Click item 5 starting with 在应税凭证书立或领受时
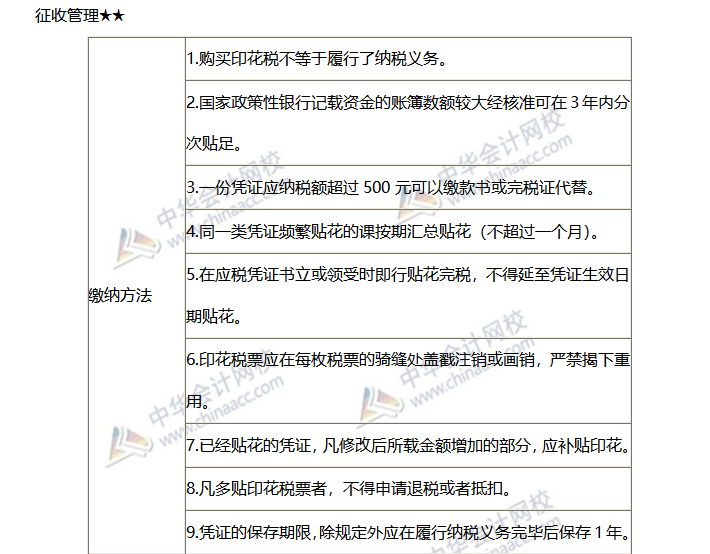 (x=400, y=275)
